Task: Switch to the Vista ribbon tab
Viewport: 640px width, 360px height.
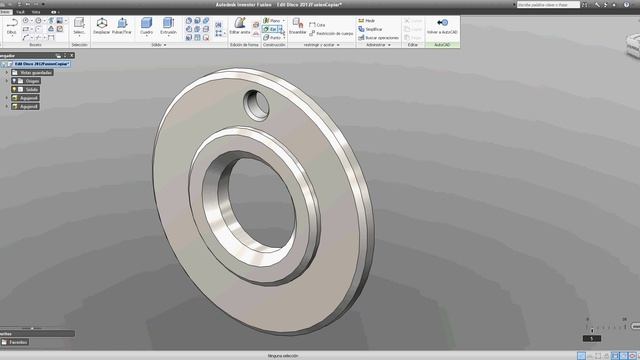Action: click(36, 12)
